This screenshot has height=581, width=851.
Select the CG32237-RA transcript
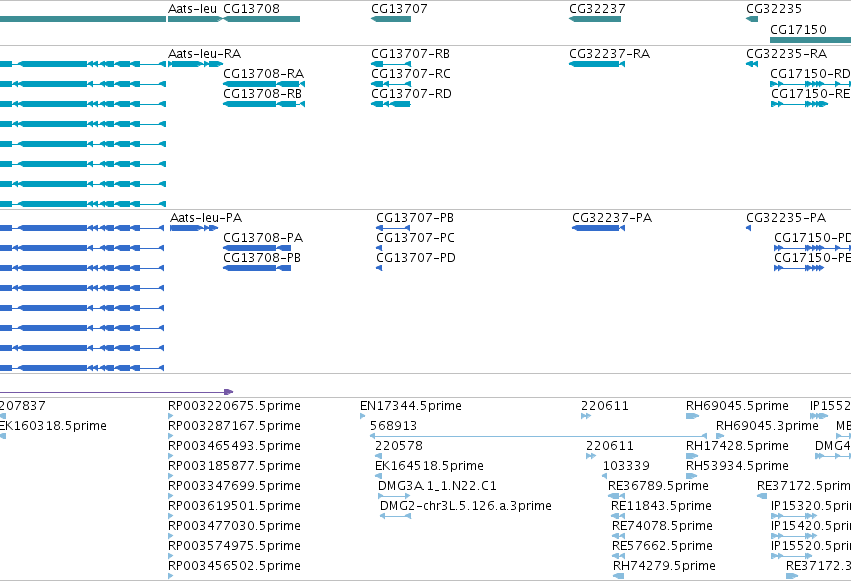(597, 64)
